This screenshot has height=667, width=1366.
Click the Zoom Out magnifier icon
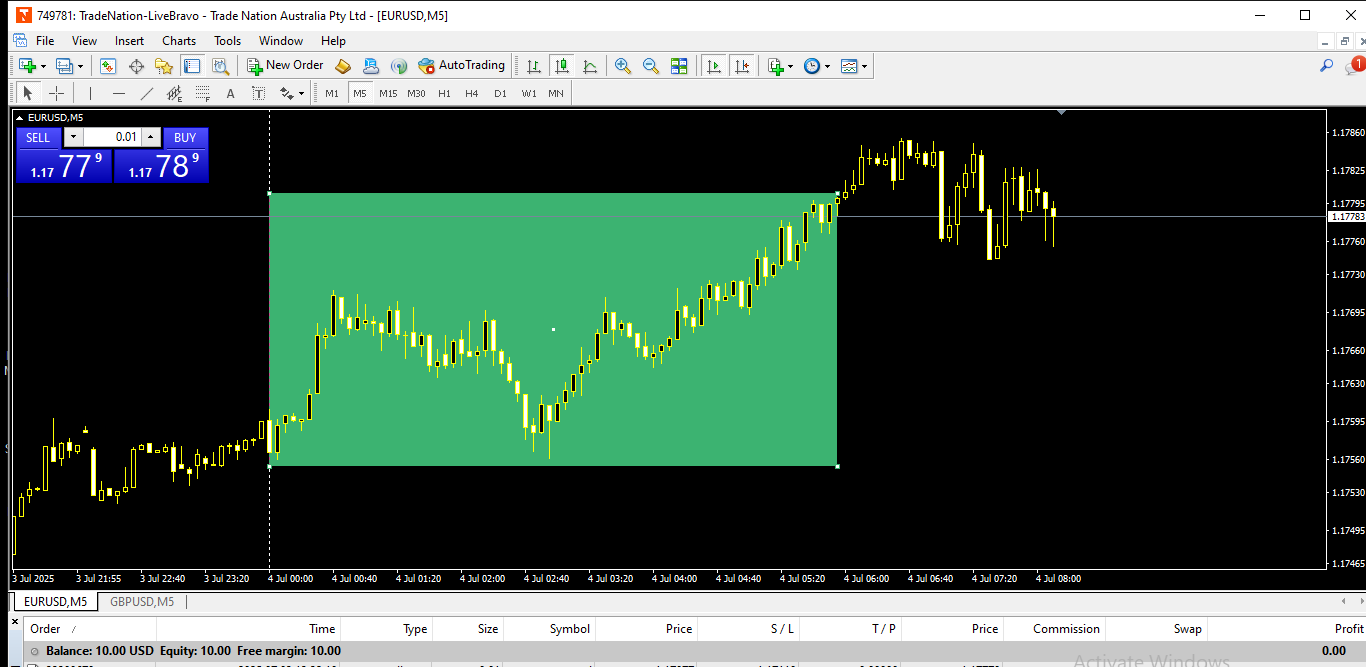tap(650, 66)
